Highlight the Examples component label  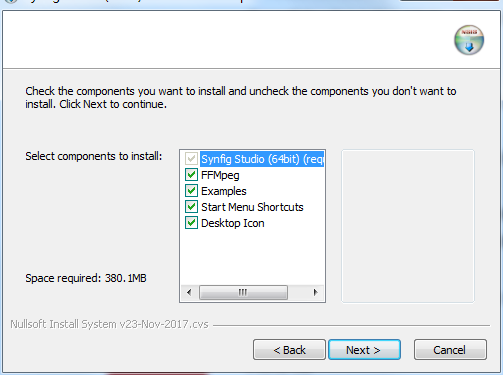(224, 191)
